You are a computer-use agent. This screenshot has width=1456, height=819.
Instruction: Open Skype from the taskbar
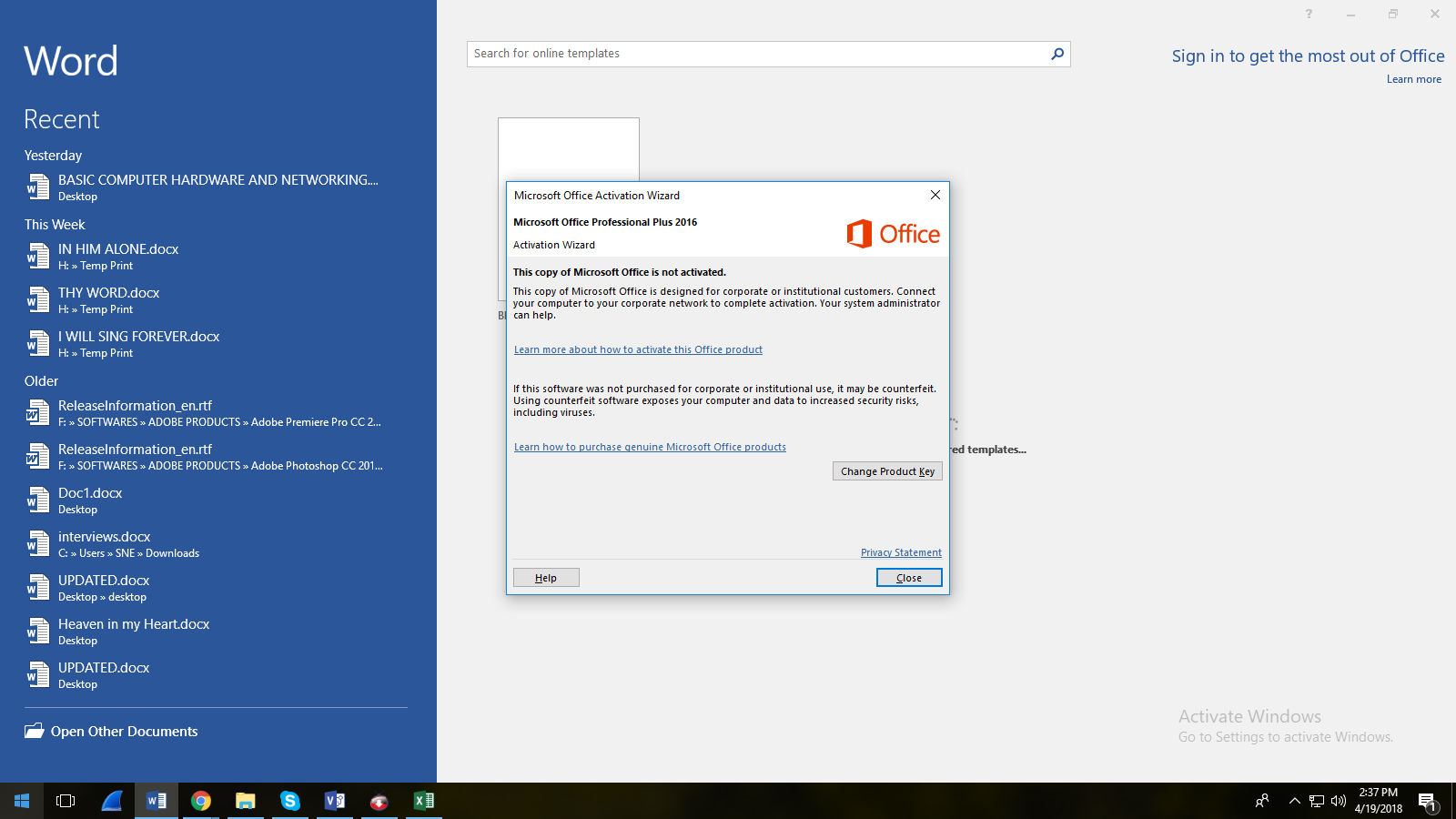(290, 801)
